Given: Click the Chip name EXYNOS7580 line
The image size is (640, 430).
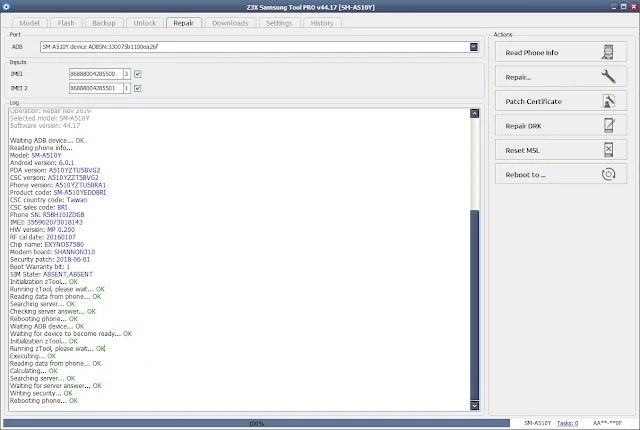Looking at the screenshot, I should point(47,244).
